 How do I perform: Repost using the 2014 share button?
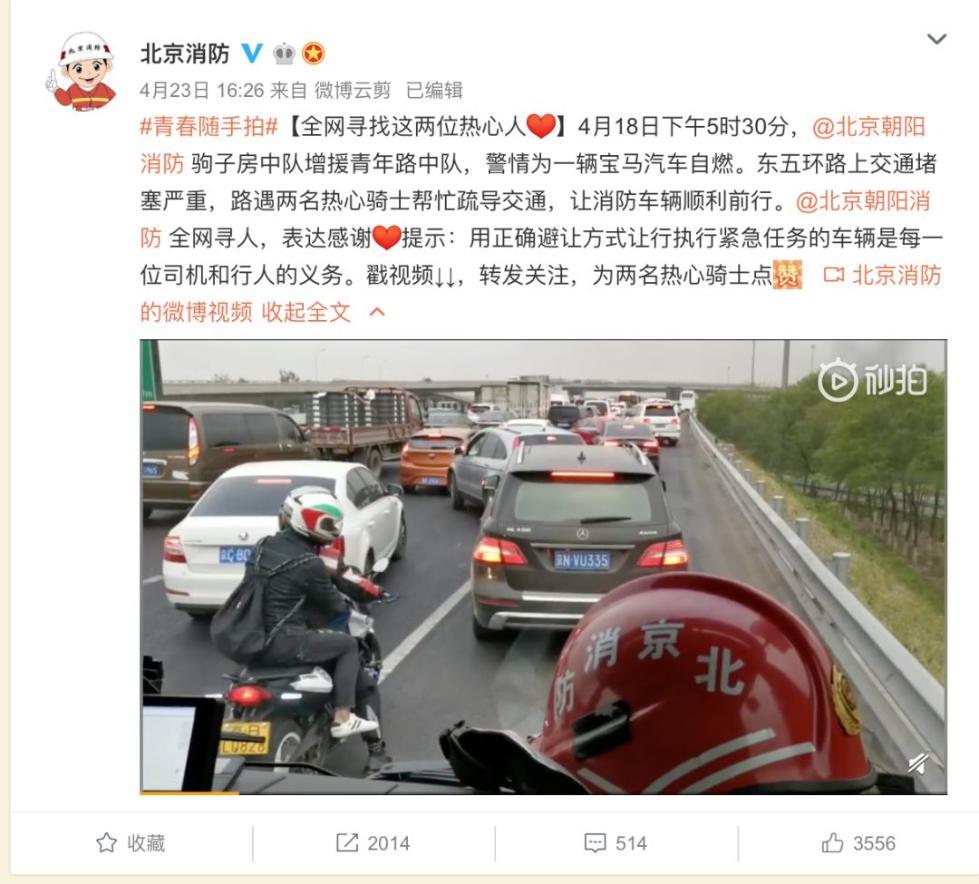373,843
